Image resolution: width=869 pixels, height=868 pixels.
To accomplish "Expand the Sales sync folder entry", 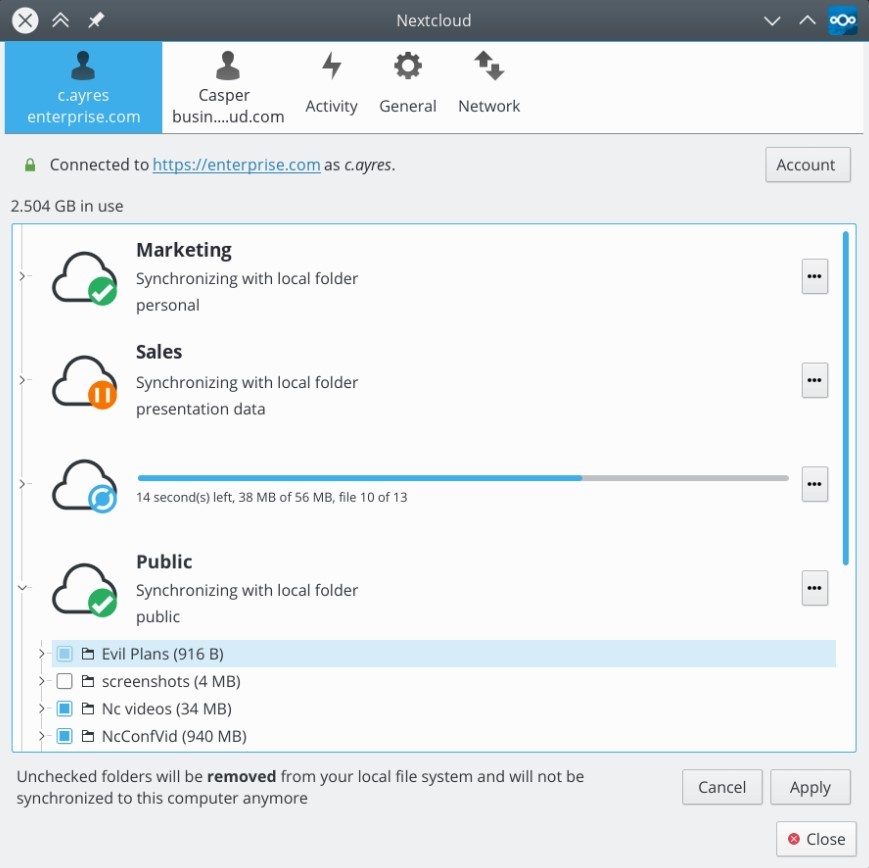I will tap(22, 380).
